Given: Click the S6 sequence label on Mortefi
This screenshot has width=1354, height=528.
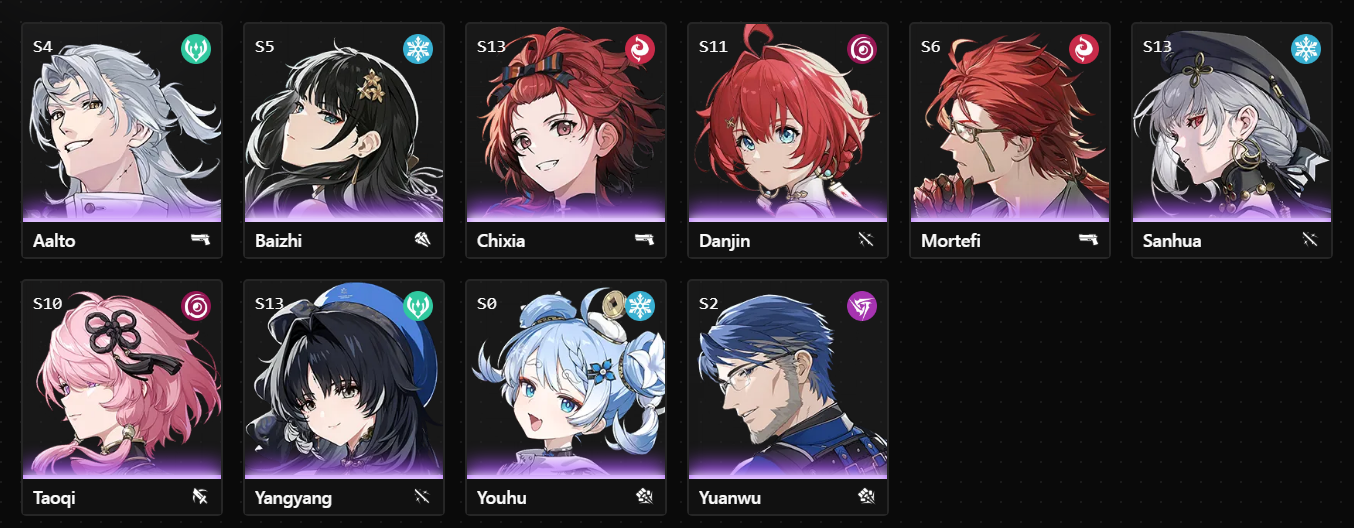Looking at the screenshot, I should pos(931,46).
